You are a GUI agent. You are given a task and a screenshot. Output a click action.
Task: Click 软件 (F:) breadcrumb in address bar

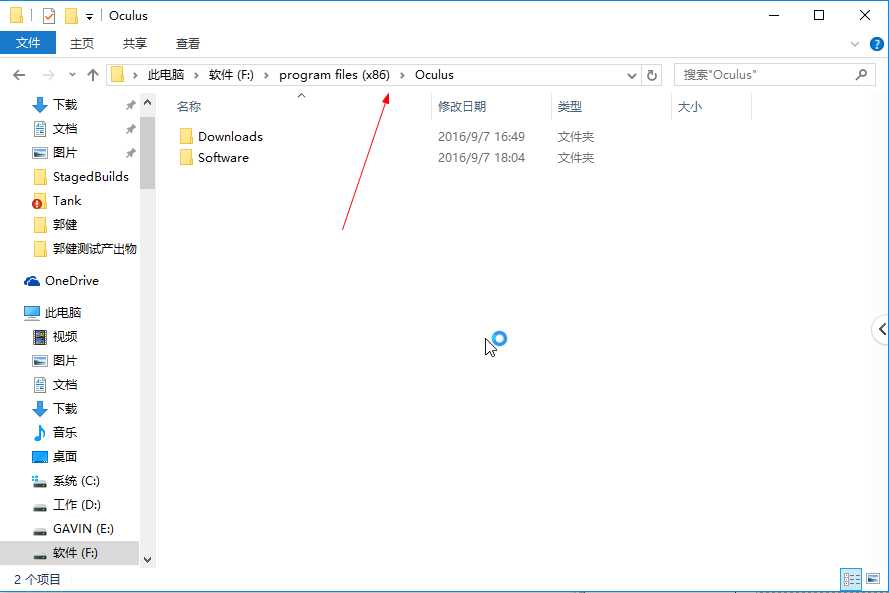[x=231, y=75]
